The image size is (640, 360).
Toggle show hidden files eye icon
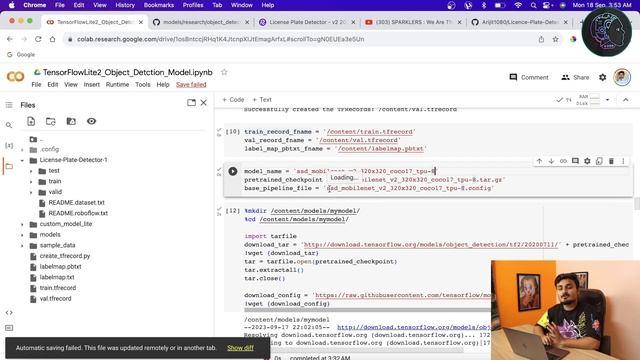coord(91,121)
